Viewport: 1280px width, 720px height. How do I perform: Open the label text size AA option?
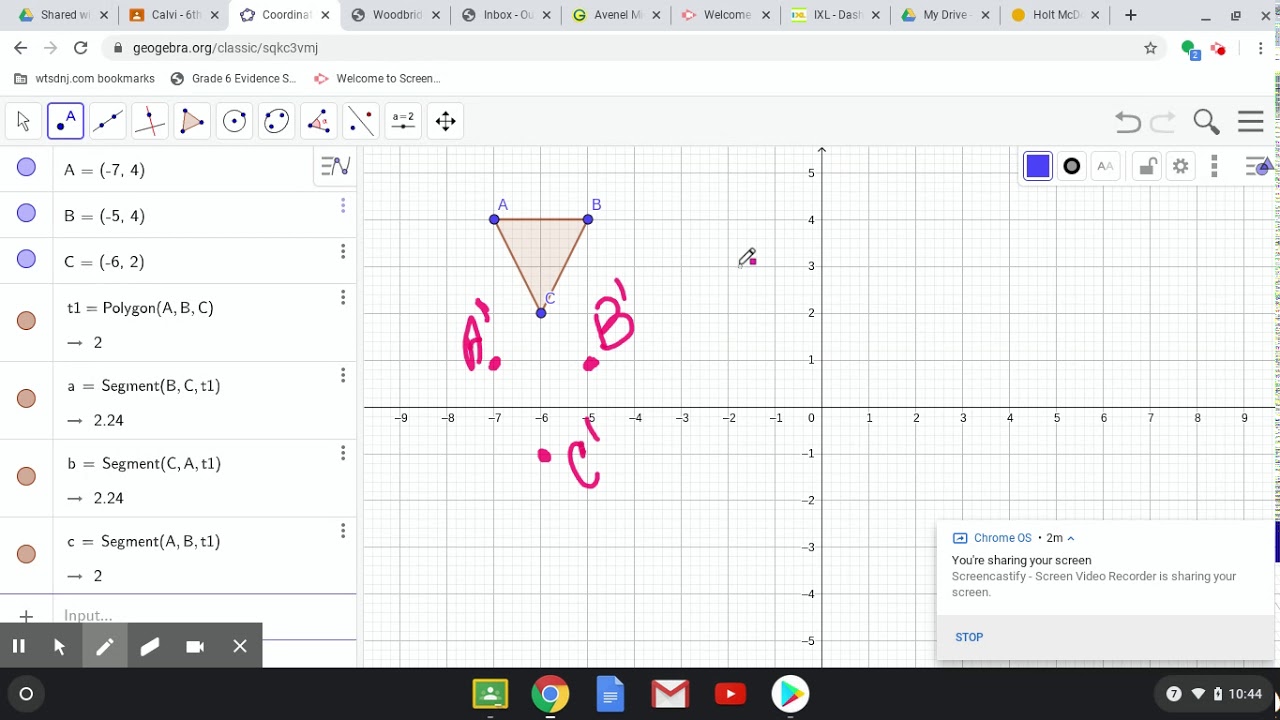coord(1105,166)
